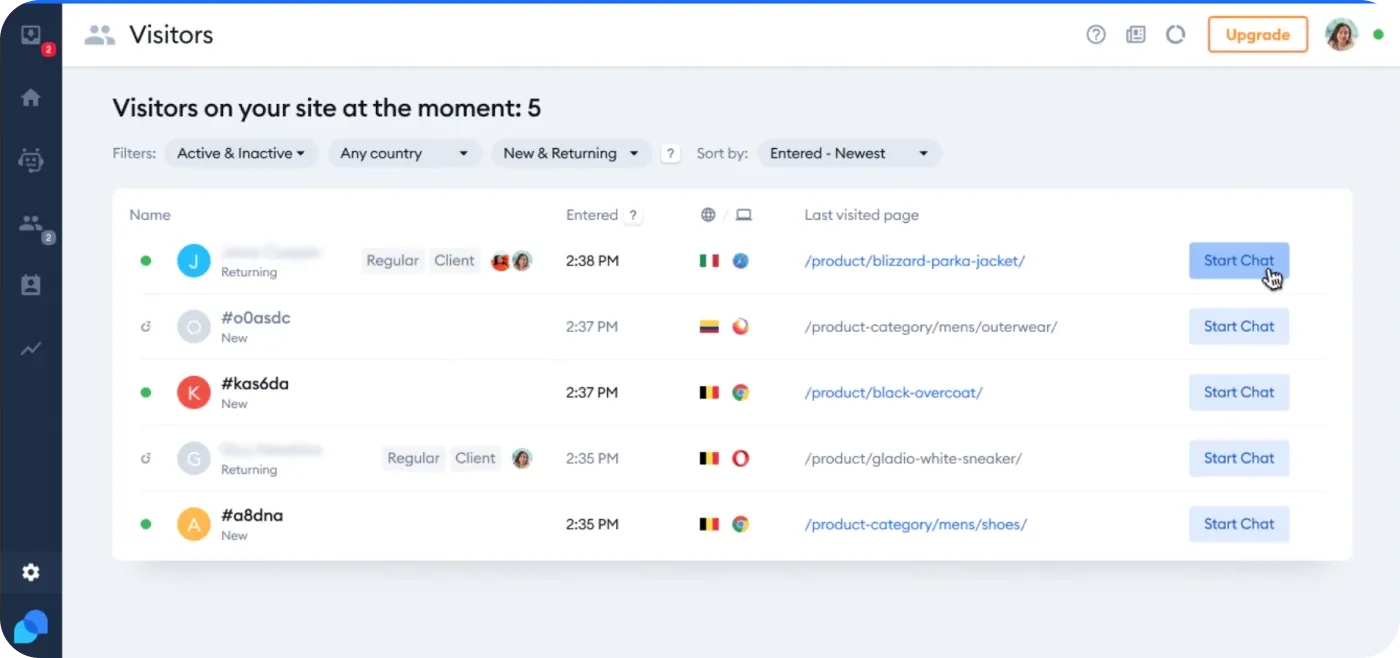
Task: Open the Entered - Newest sort dropdown
Action: click(x=849, y=153)
